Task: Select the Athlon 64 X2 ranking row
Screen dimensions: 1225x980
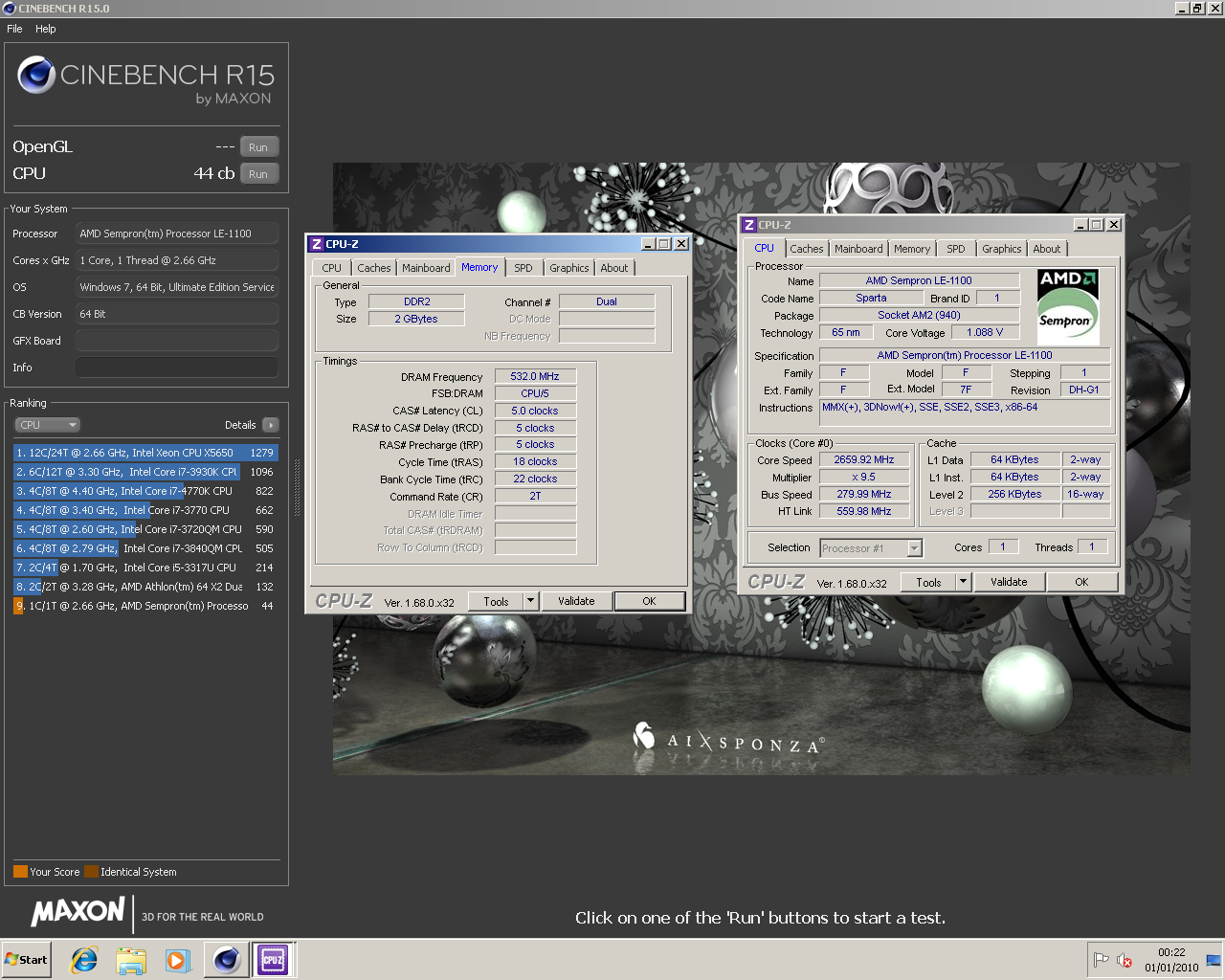Action: [145, 587]
